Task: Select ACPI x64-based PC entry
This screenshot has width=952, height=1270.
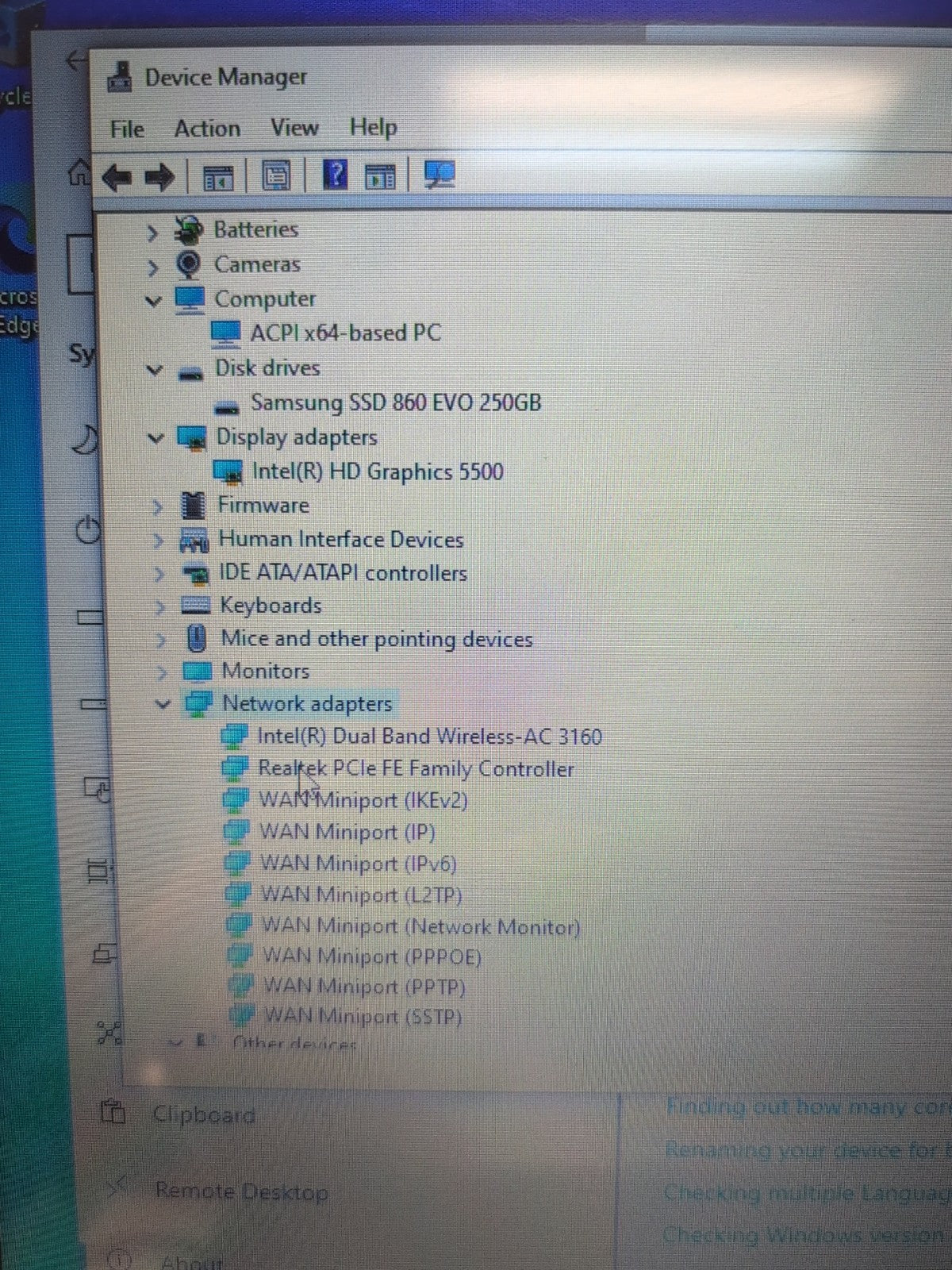Action: (345, 333)
